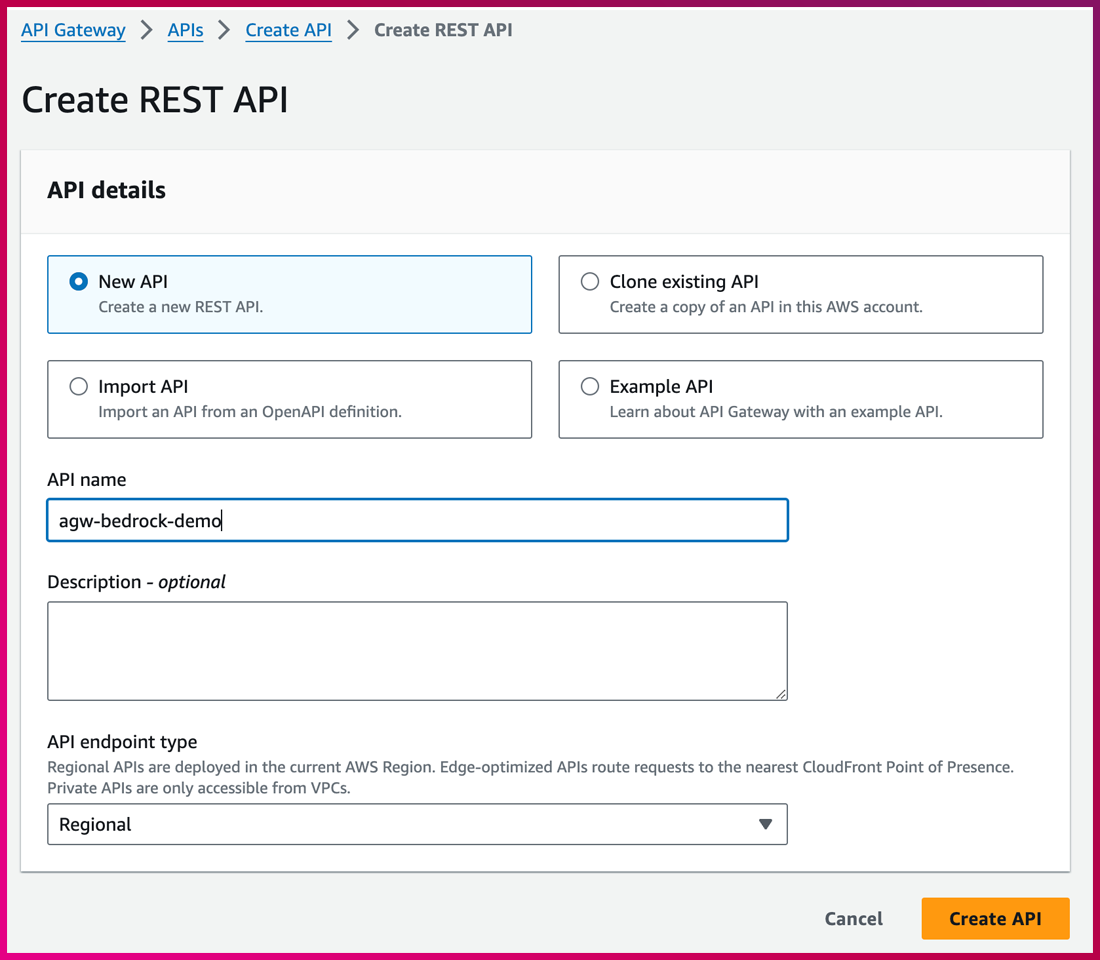The height and width of the screenshot is (960, 1100).
Task: Click the API details section header
Action: coord(106,190)
